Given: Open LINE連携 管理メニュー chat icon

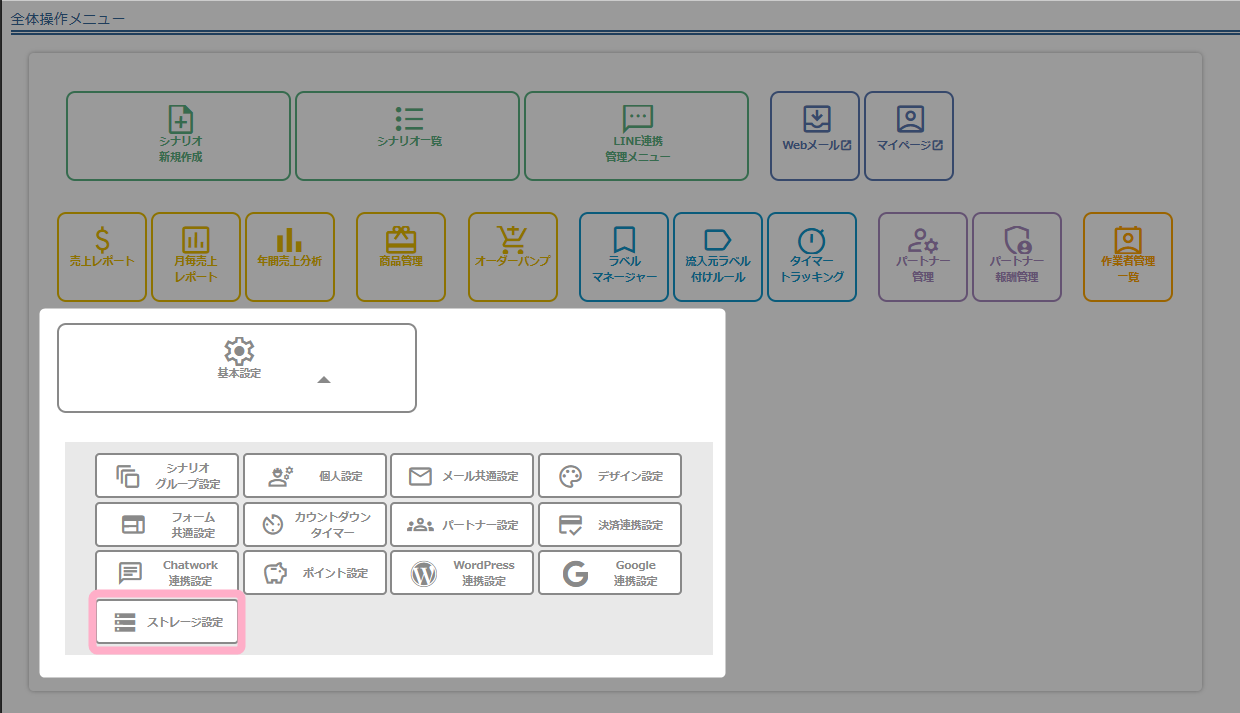Looking at the screenshot, I should pyautogui.click(x=637, y=119).
